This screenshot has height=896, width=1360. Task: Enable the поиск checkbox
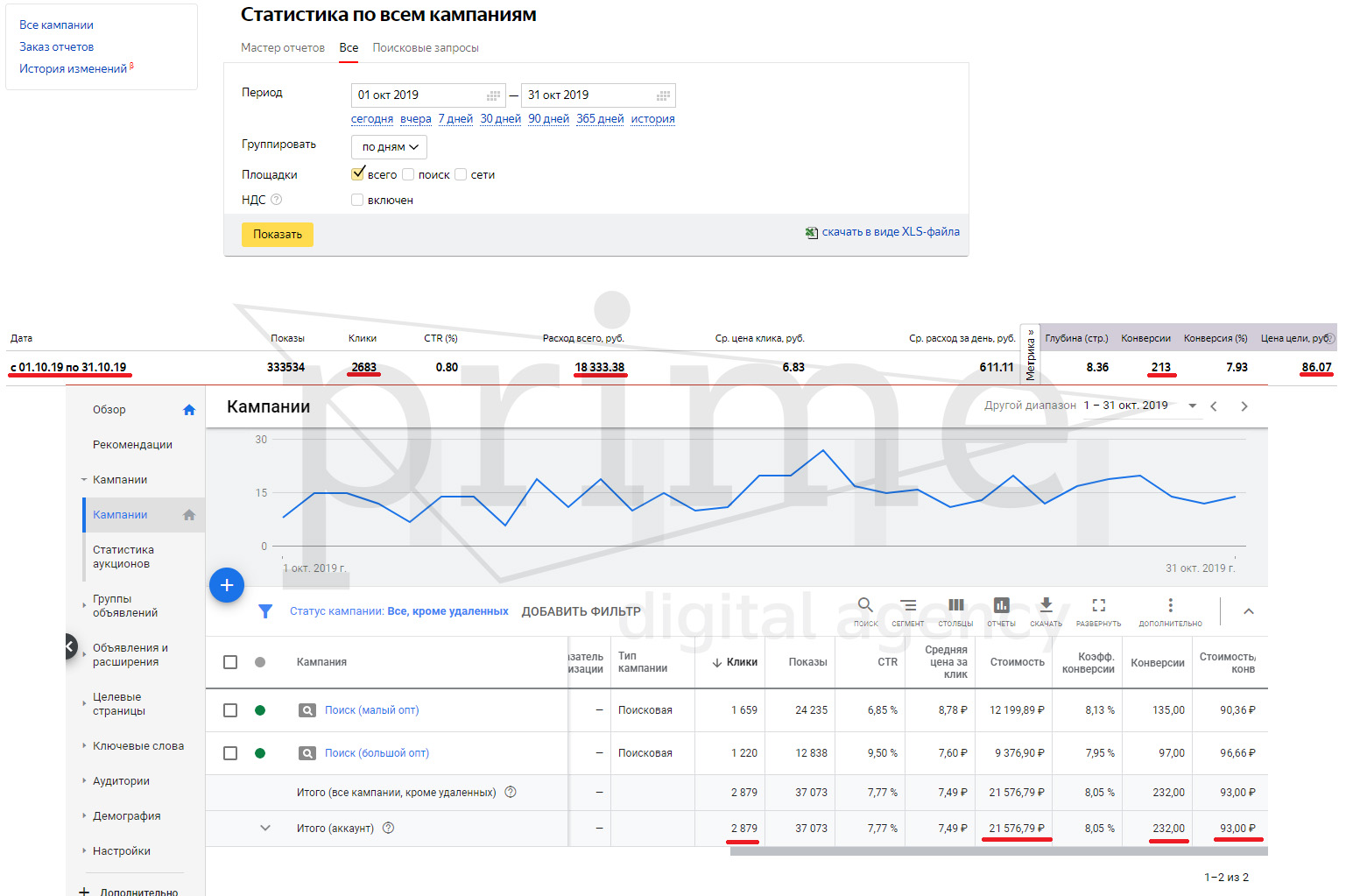click(408, 174)
